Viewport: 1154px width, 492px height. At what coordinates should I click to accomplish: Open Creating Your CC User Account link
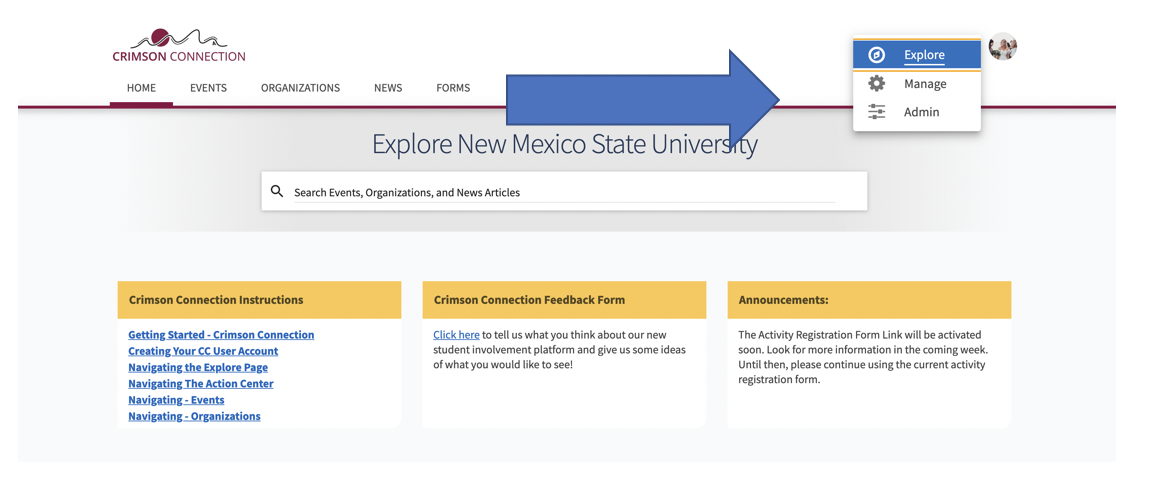[x=203, y=351]
